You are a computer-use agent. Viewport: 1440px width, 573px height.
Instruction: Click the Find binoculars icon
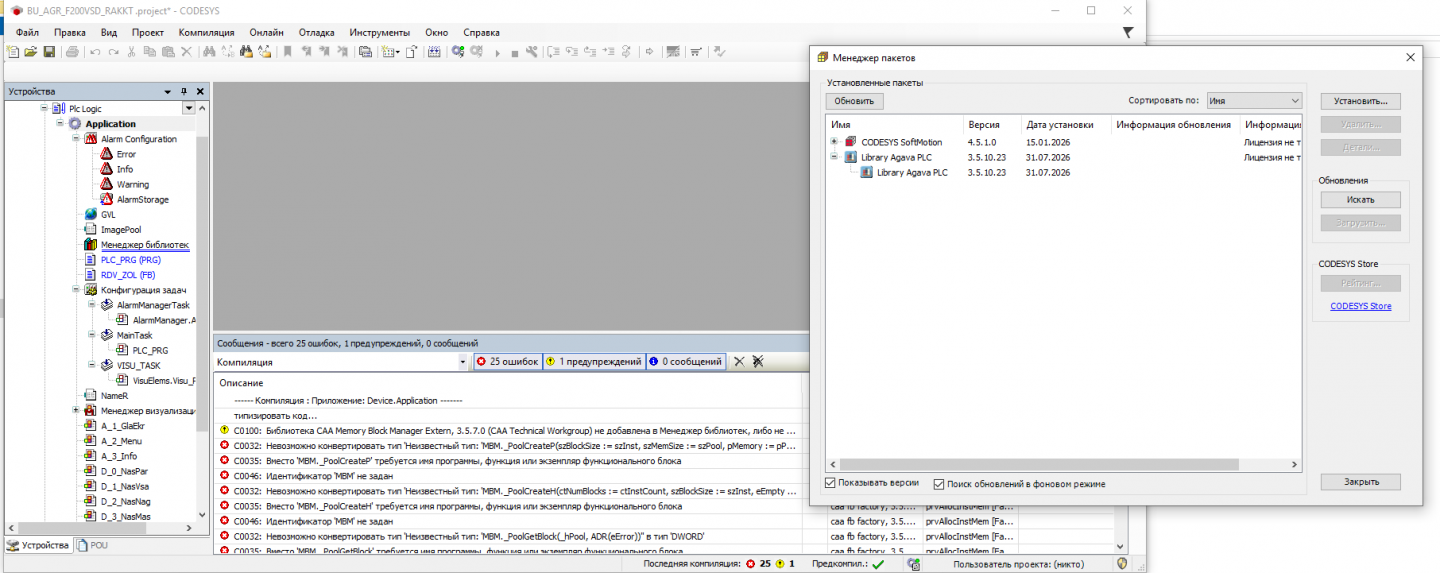(x=209, y=51)
